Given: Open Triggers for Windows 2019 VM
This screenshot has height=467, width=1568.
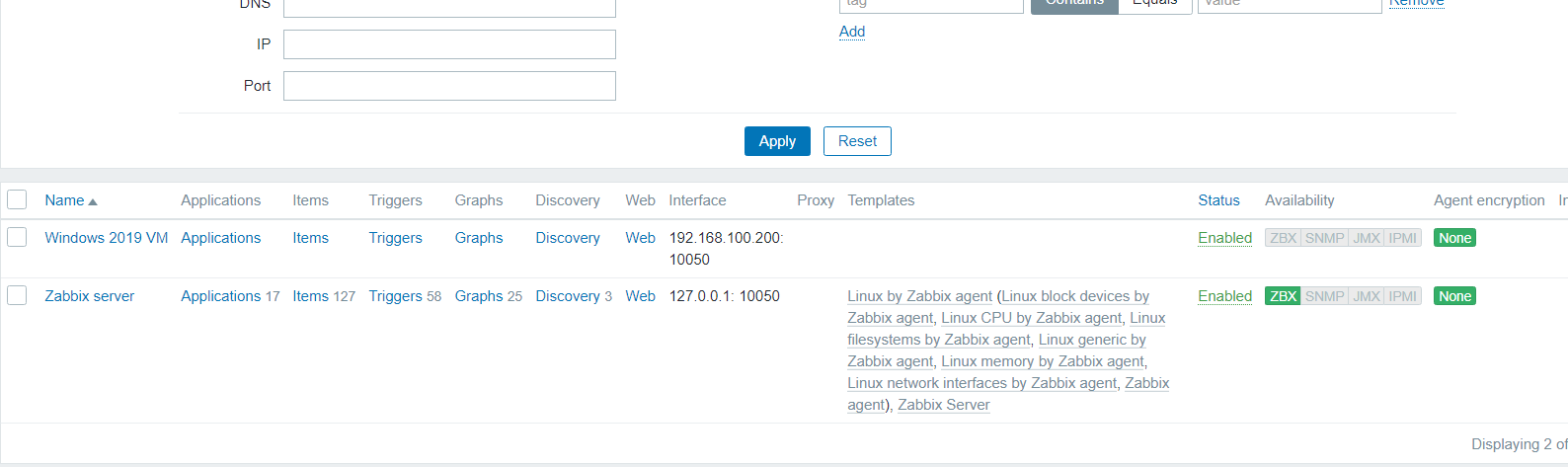Looking at the screenshot, I should [395, 238].
